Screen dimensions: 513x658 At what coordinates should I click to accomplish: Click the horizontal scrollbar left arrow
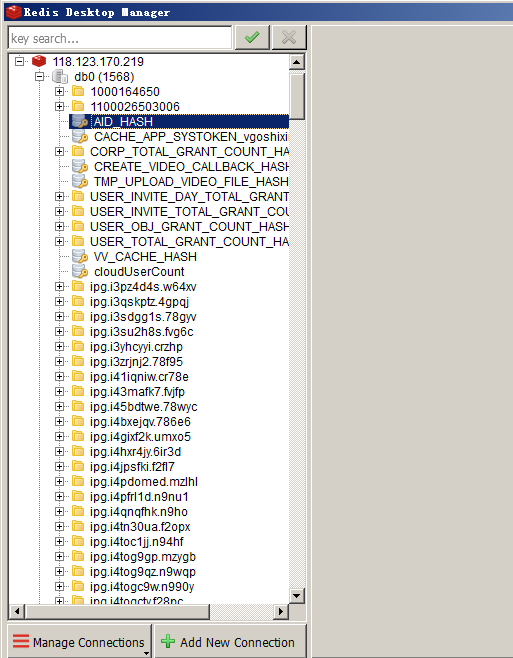pyautogui.click(x=16, y=611)
